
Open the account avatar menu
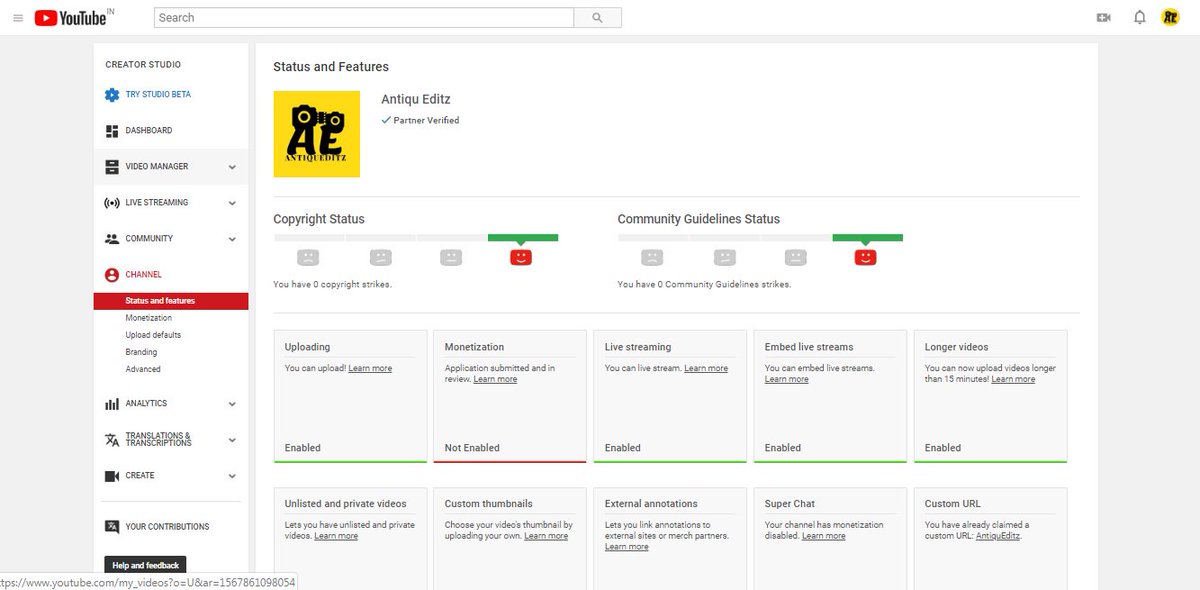[1170, 18]
